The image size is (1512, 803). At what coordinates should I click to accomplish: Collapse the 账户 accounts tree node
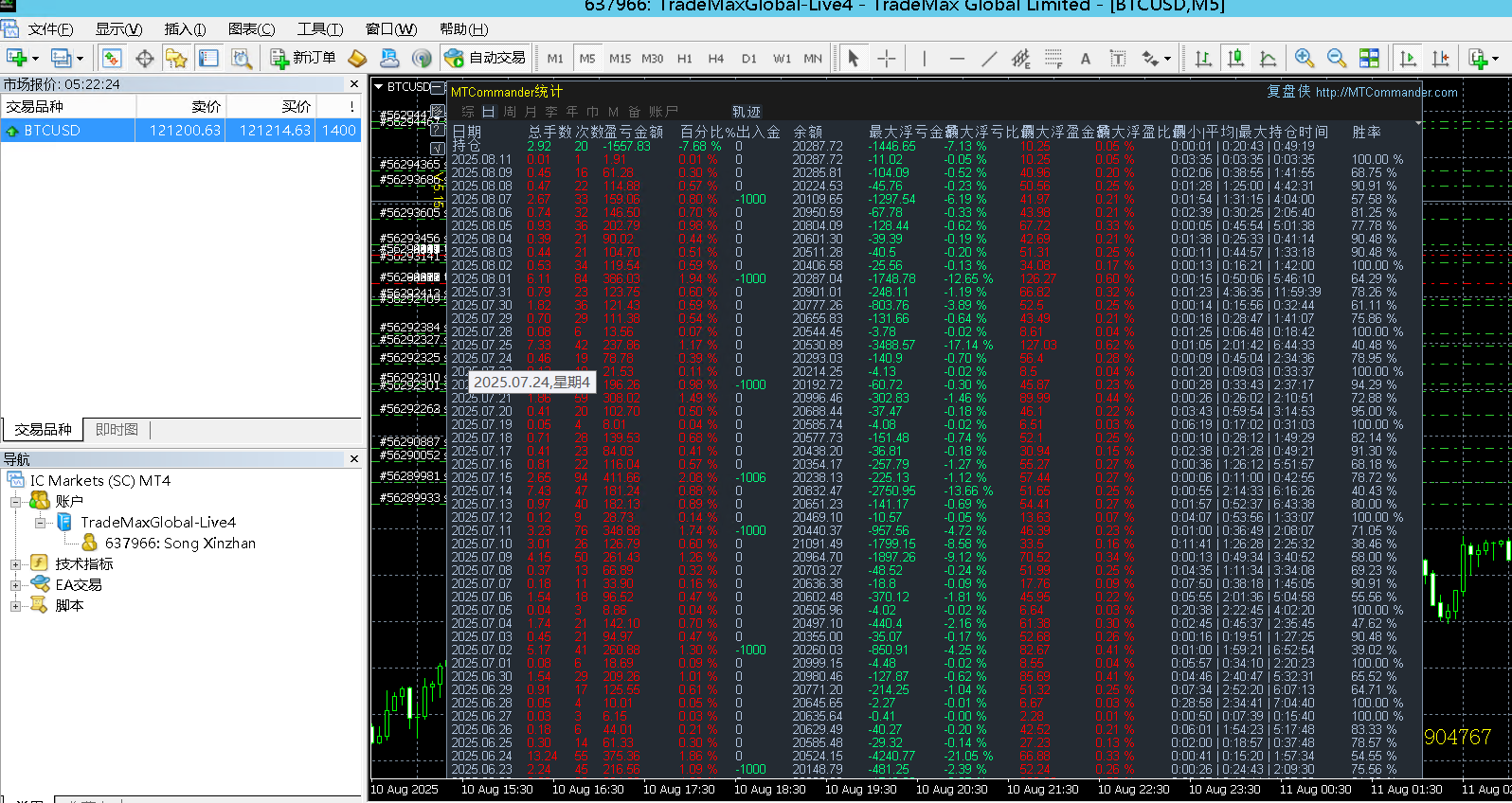pyautogui.click(x=15, y=502)
